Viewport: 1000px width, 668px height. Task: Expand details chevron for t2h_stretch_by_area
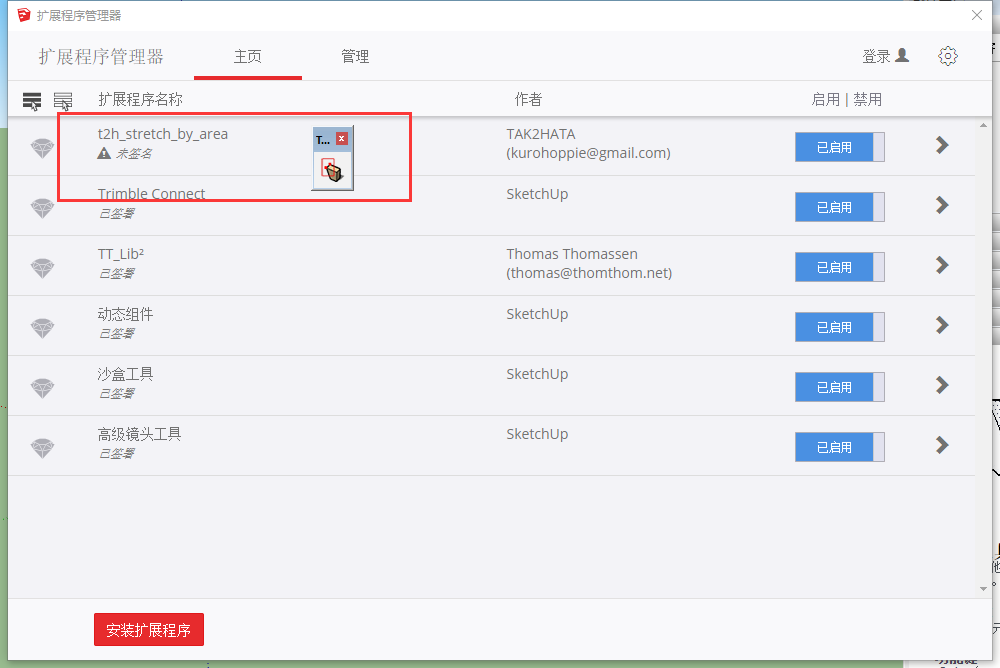tap(942, 145)
